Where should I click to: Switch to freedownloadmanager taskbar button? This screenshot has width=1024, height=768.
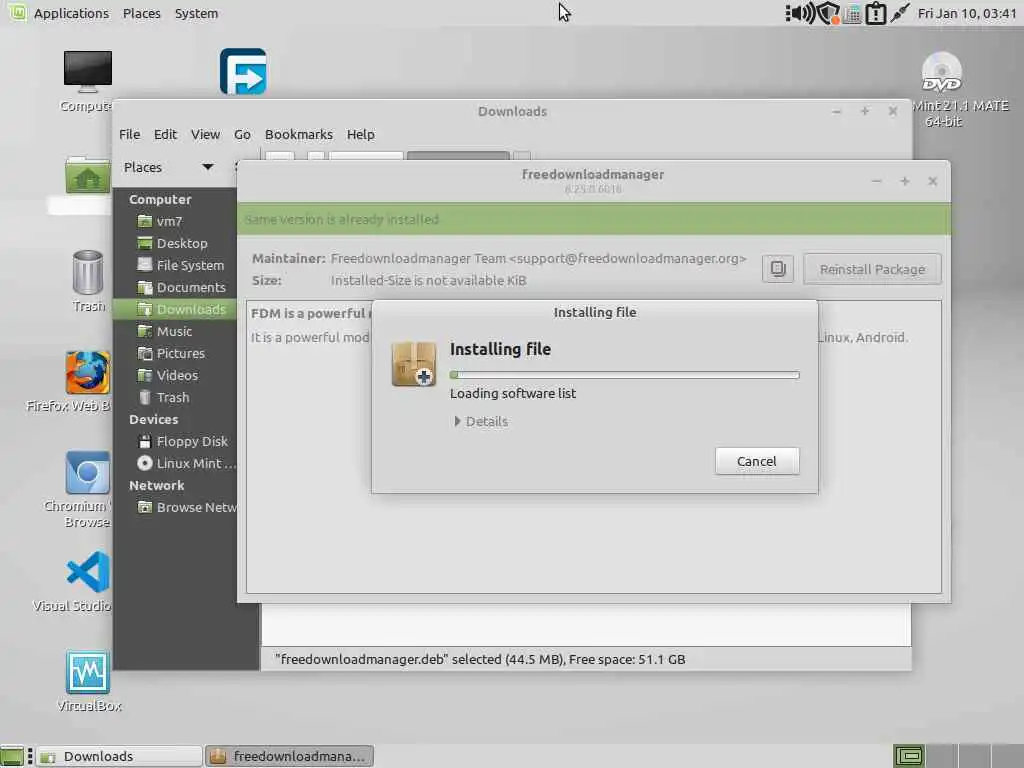[289, 756]
